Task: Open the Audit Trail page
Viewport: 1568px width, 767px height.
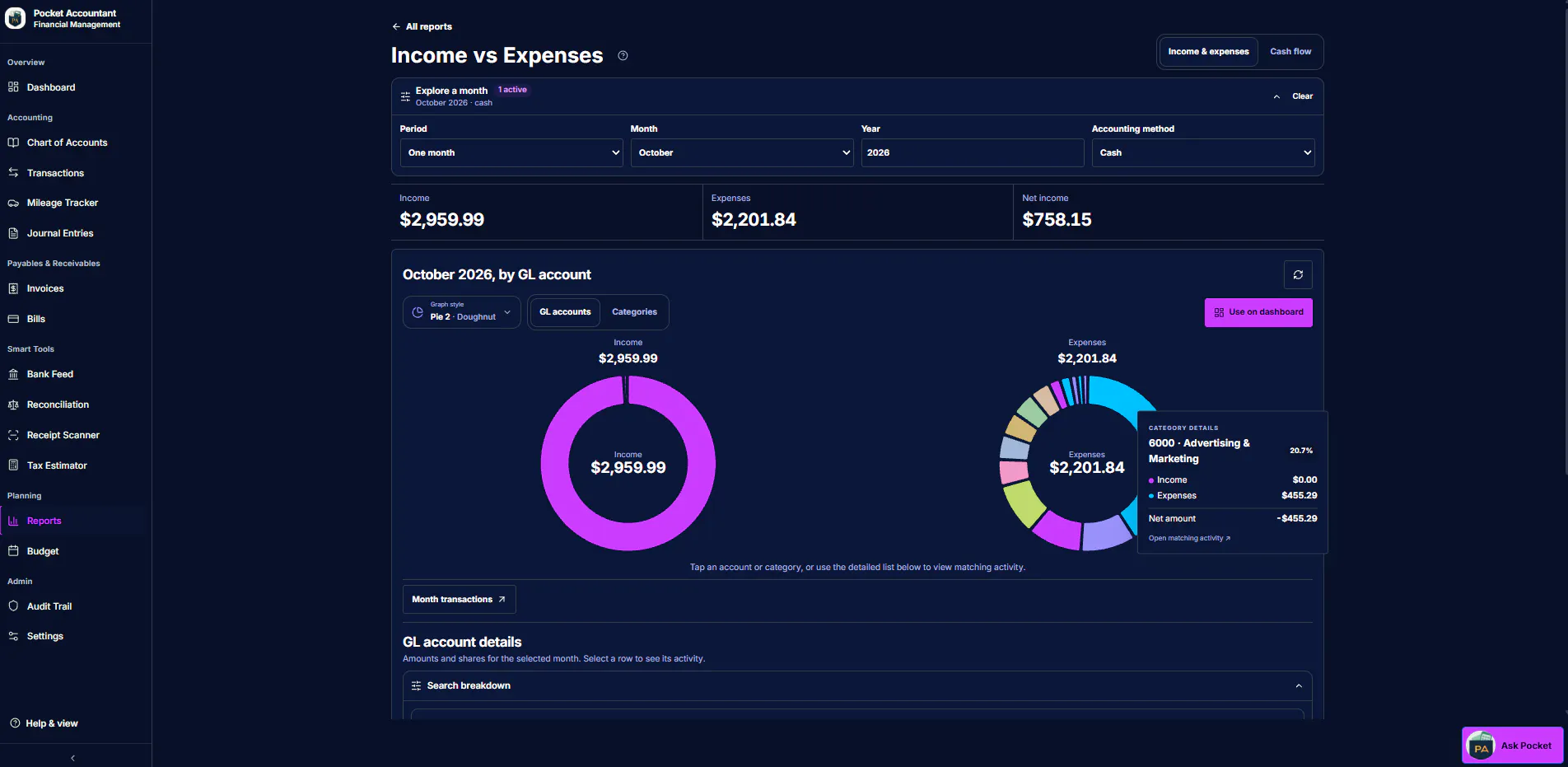Action: click(x=49, y=606)
